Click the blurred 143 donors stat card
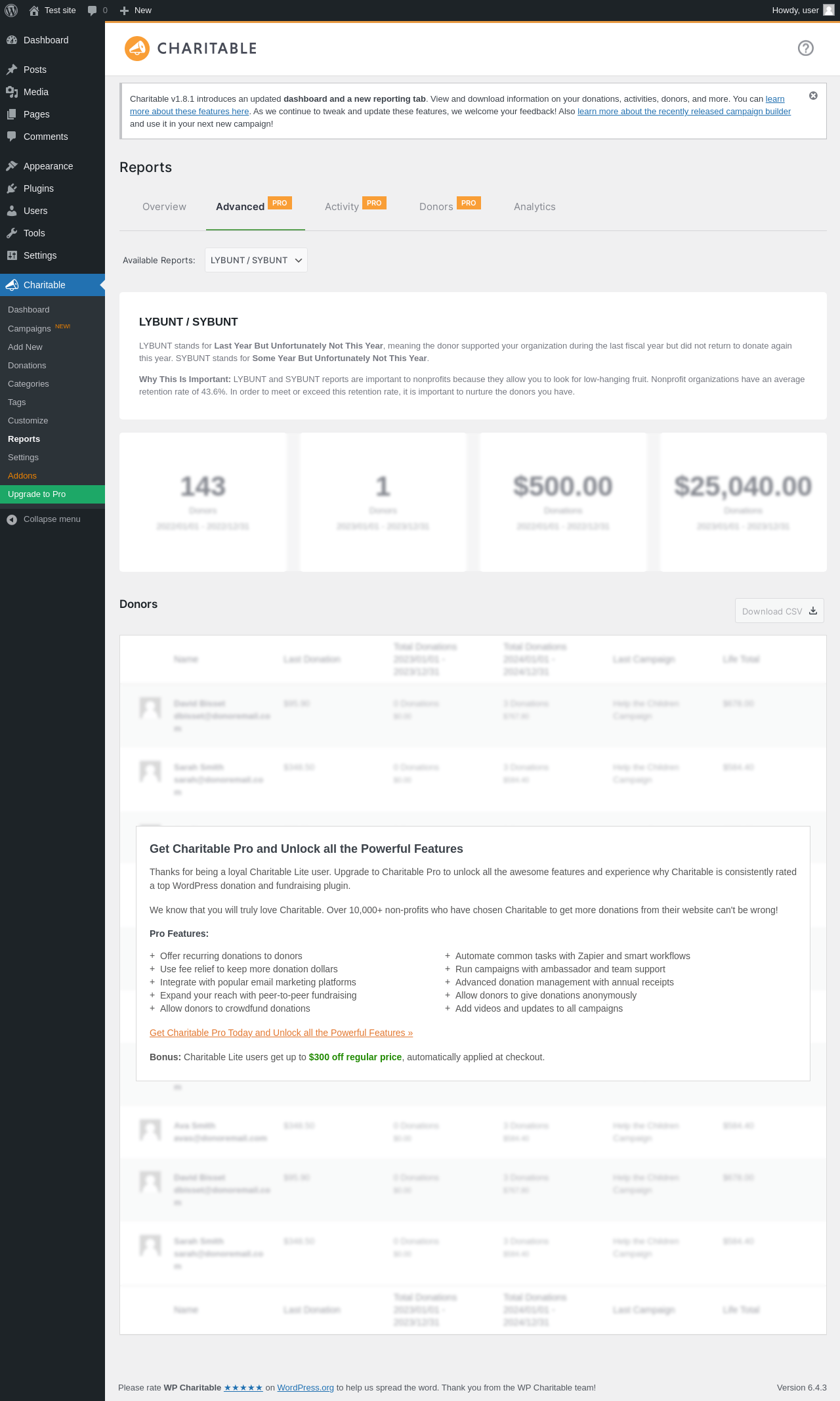Viewport: 840px width, 1401px height. point(203,502)
